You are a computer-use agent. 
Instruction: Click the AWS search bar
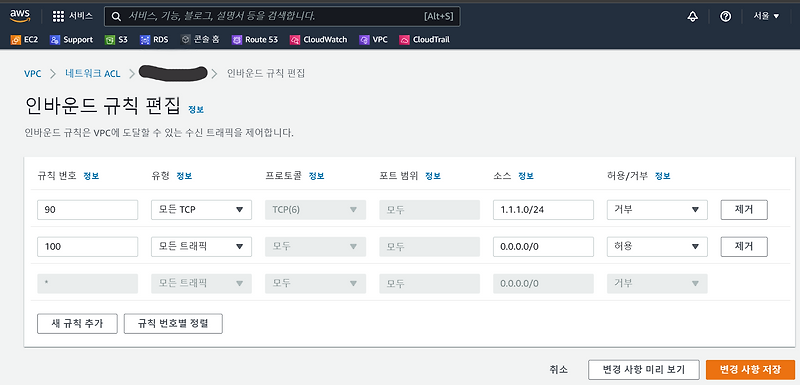point(282,16)
